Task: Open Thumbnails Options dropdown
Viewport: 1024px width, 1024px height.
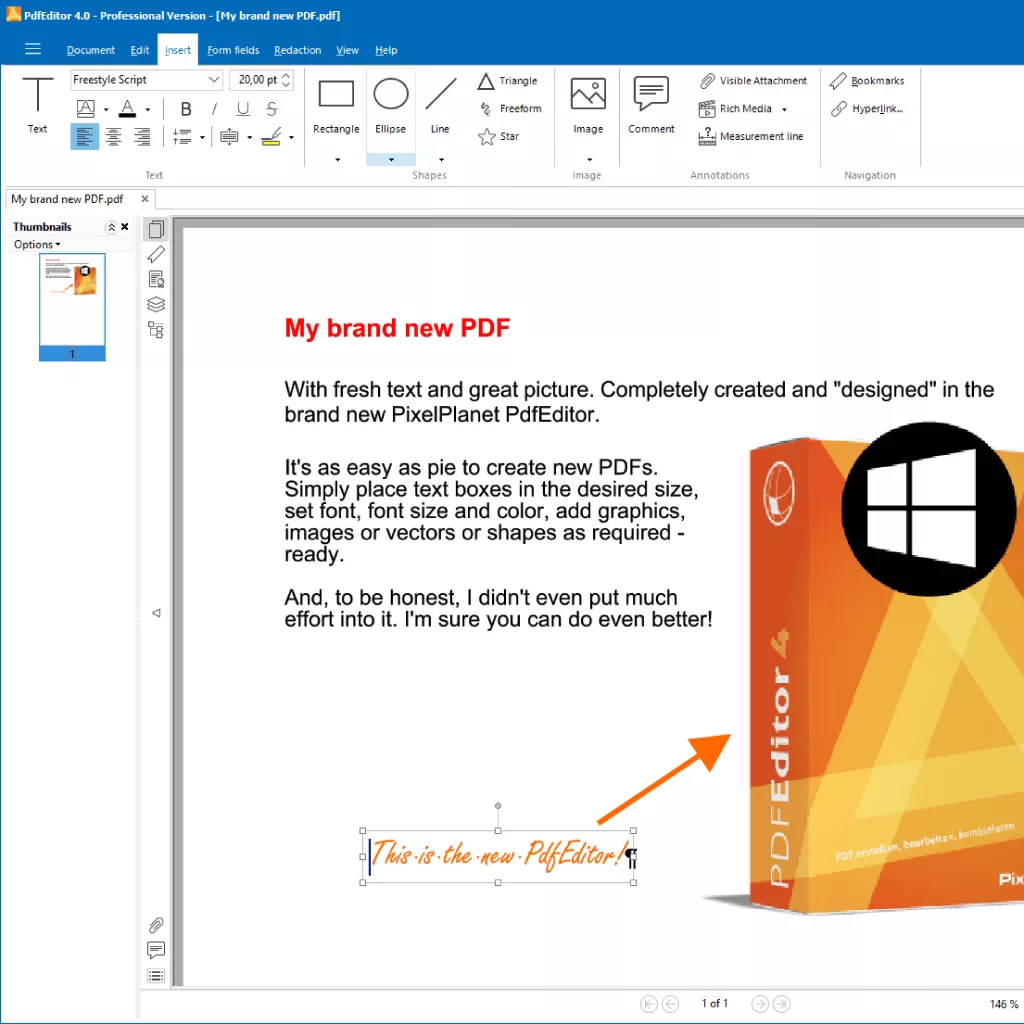Action: pos(37,244)
